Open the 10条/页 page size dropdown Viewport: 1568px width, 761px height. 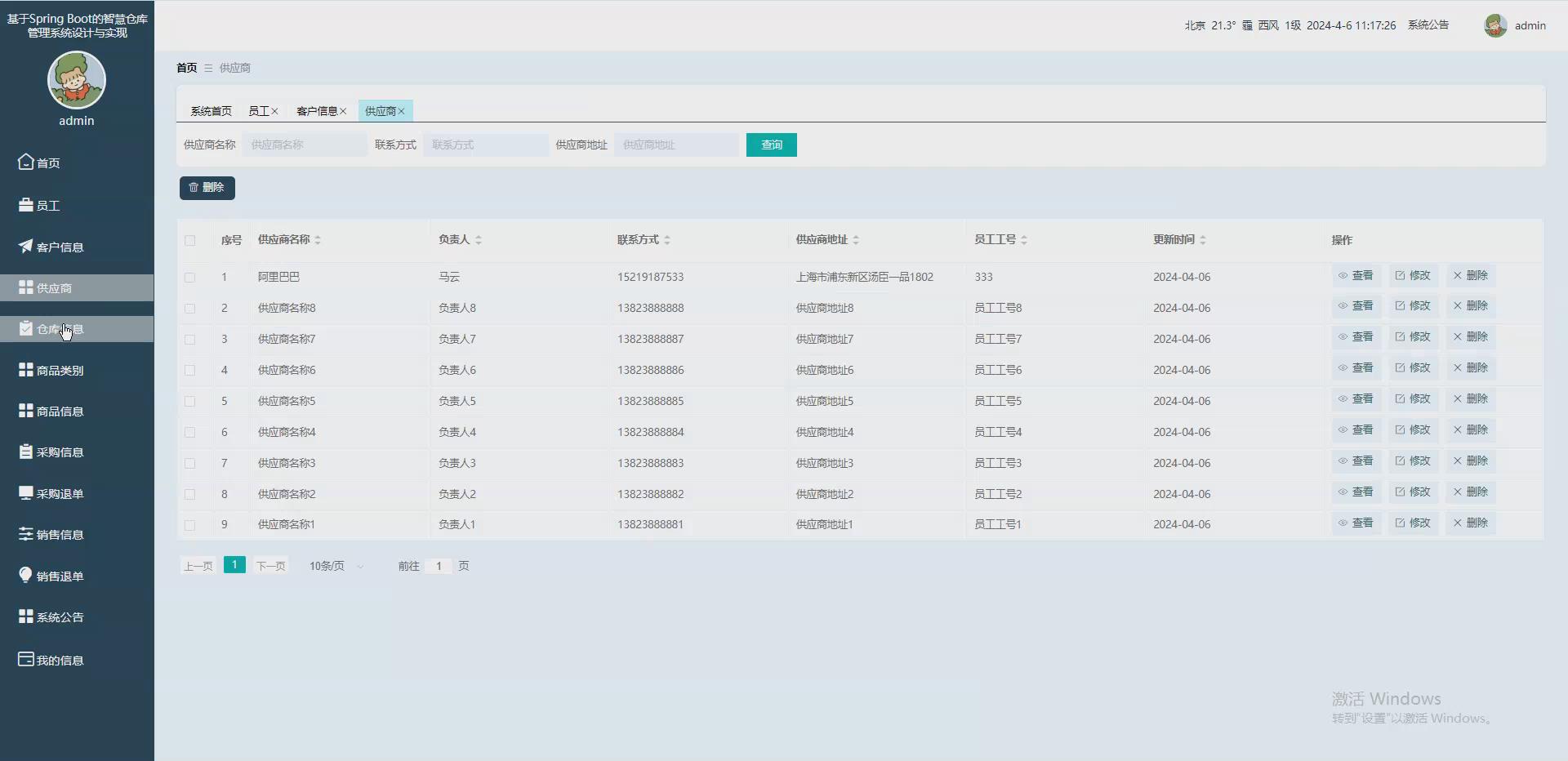pos(334,565)
